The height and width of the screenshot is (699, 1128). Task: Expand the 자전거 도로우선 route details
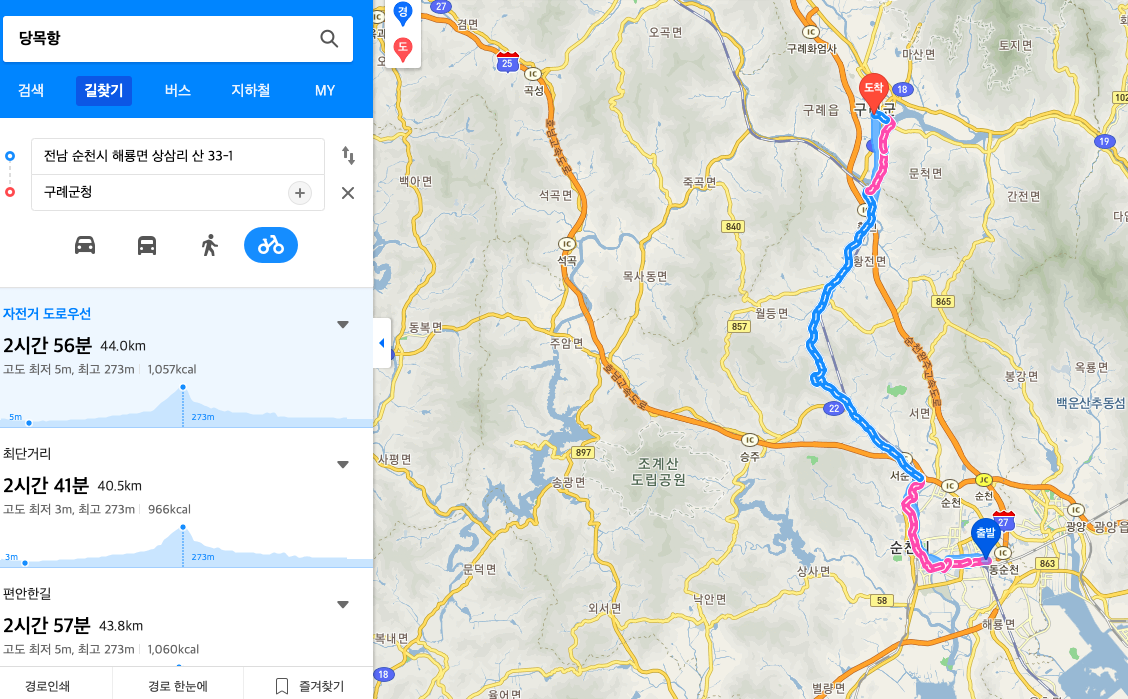point(343,324)
